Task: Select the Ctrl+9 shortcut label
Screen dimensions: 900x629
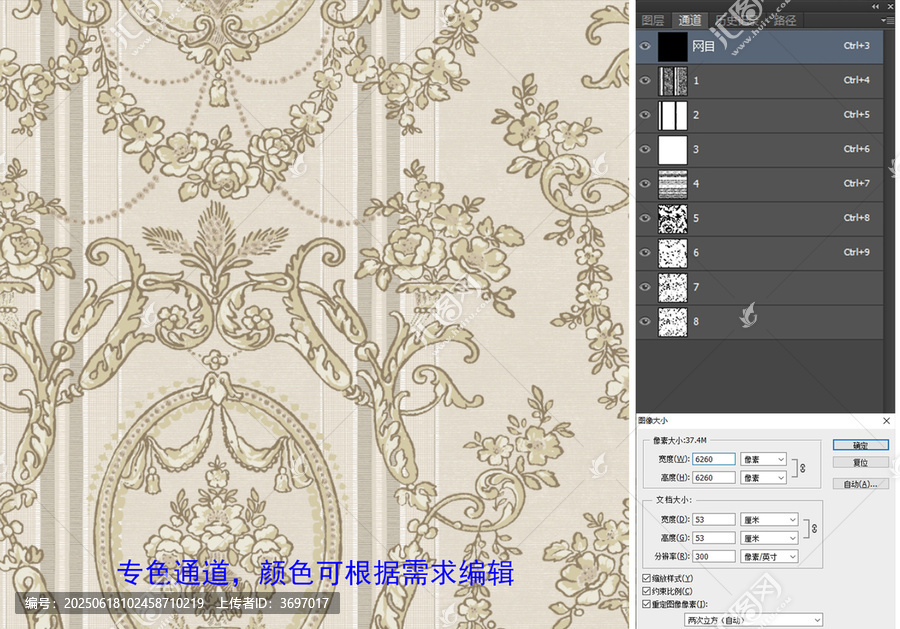Action: [856, 252]
